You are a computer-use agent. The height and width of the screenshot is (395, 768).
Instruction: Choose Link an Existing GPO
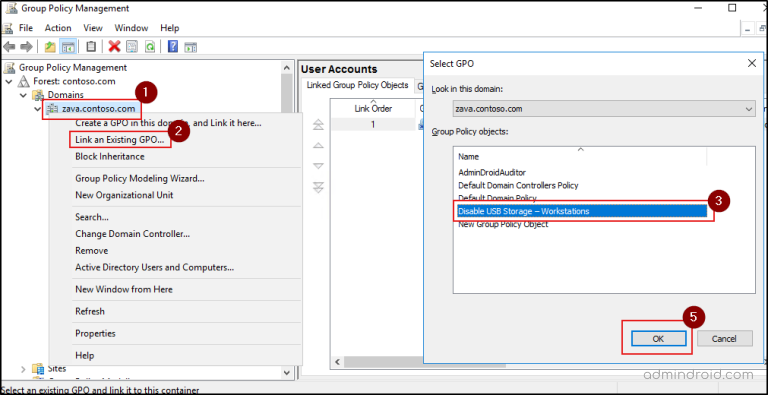[120, 140]
